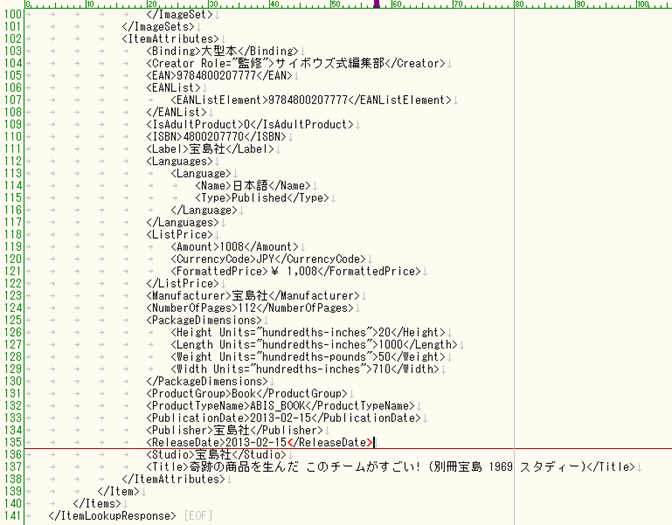Click the Title element on line 137
This screenshot has width=672, height=525.
(x=390, y=467)
